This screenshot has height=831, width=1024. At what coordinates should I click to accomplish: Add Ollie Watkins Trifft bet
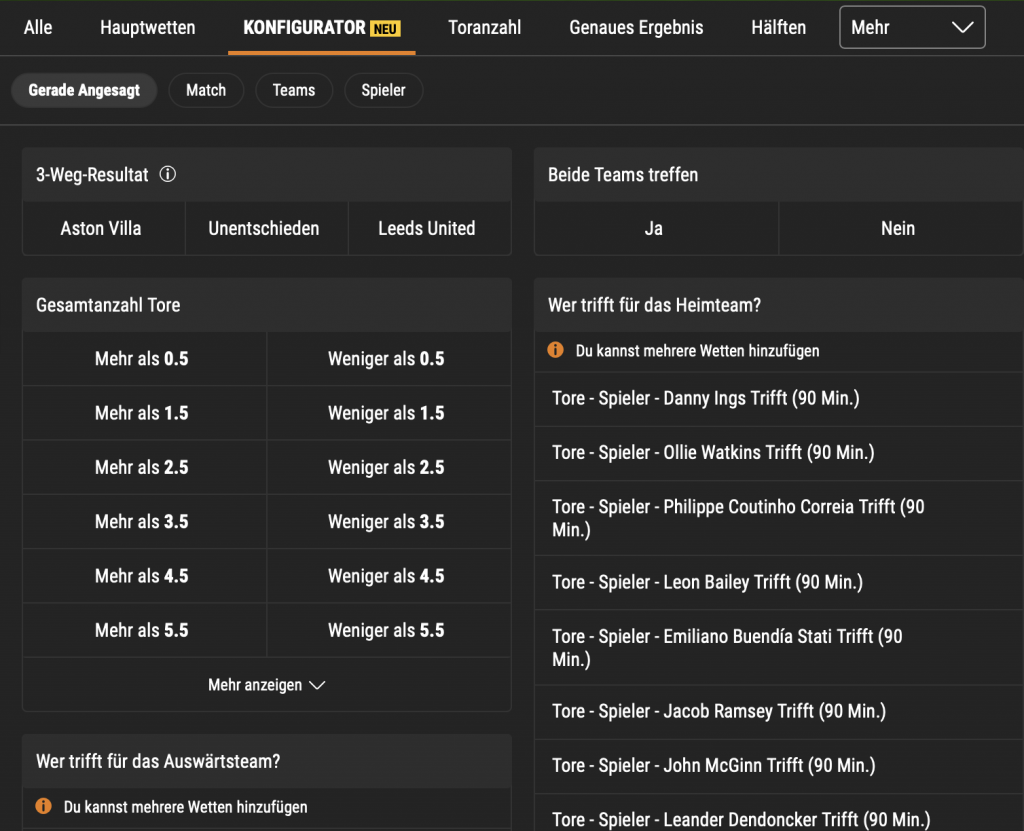[713, 453]
